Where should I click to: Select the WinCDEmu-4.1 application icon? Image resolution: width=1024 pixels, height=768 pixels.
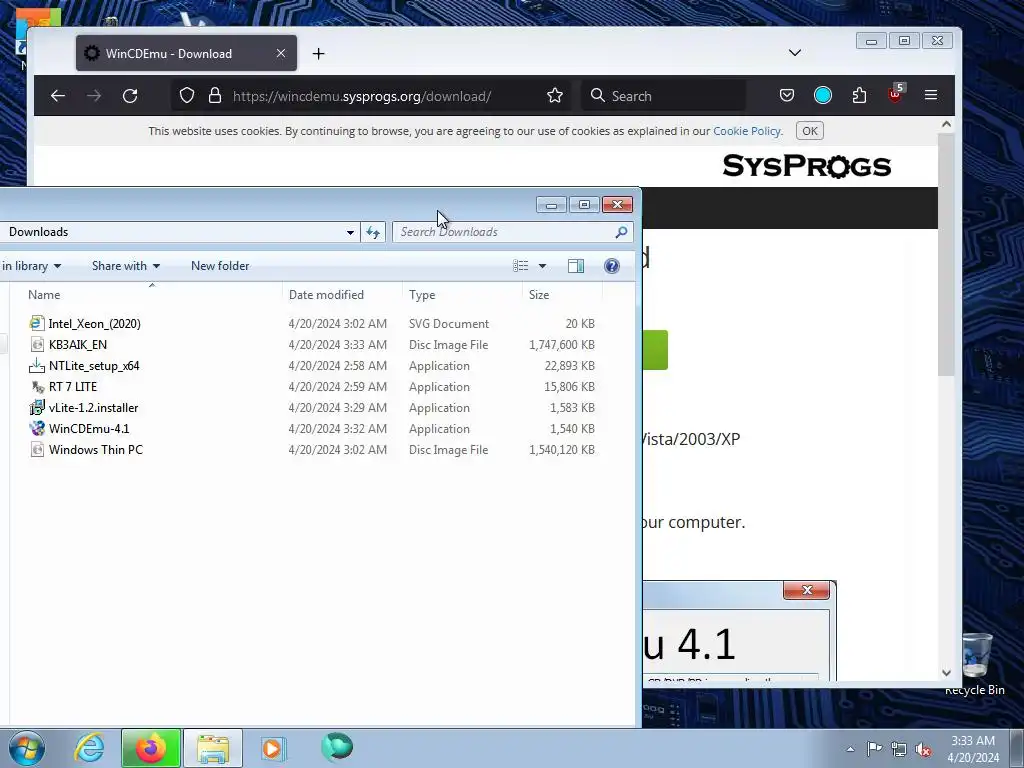(37, 428)
